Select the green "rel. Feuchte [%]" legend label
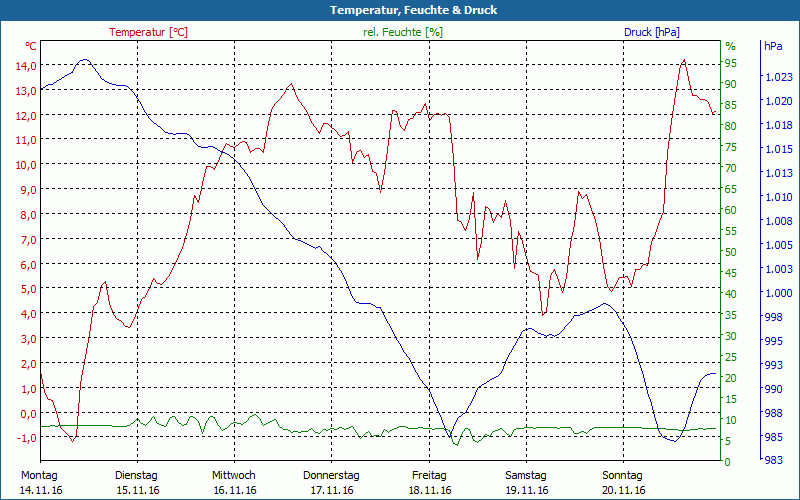800x500 pixels. [x=403, y=32]
